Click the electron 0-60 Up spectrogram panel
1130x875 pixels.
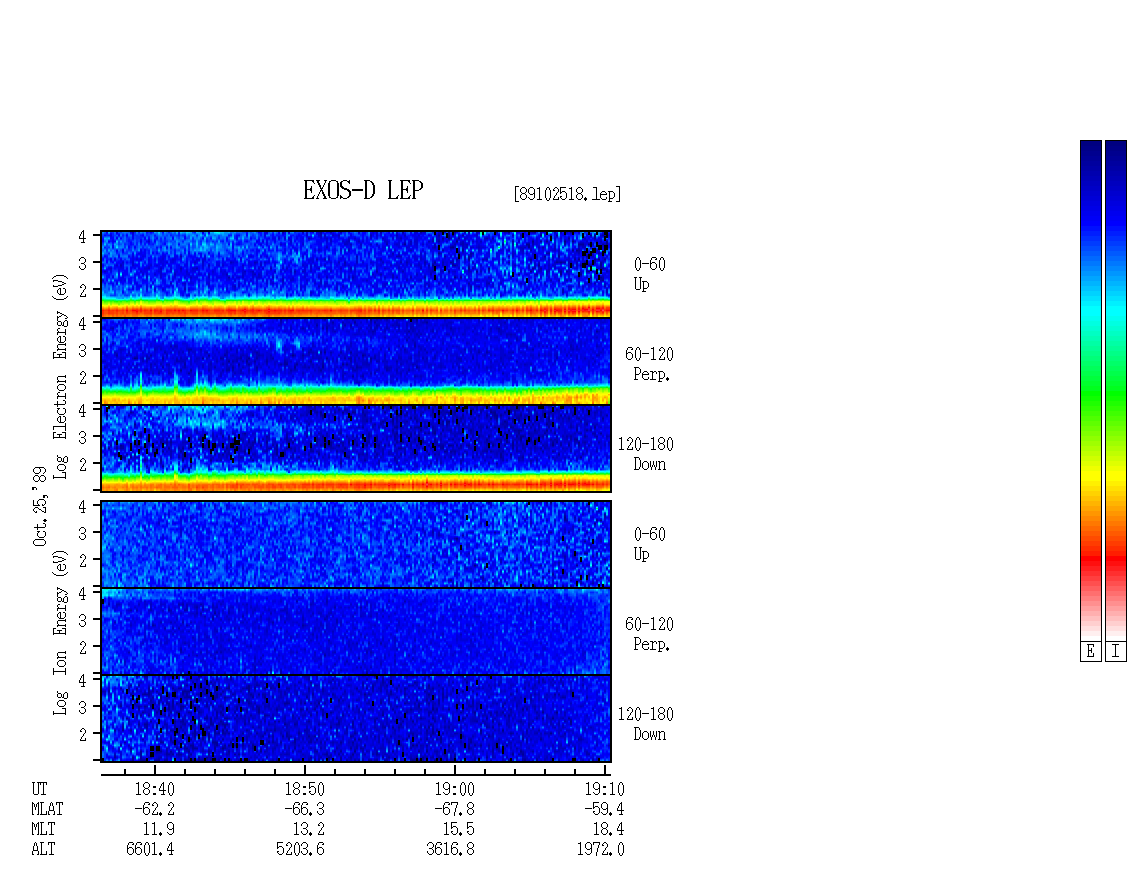click(x=356, y=274)
